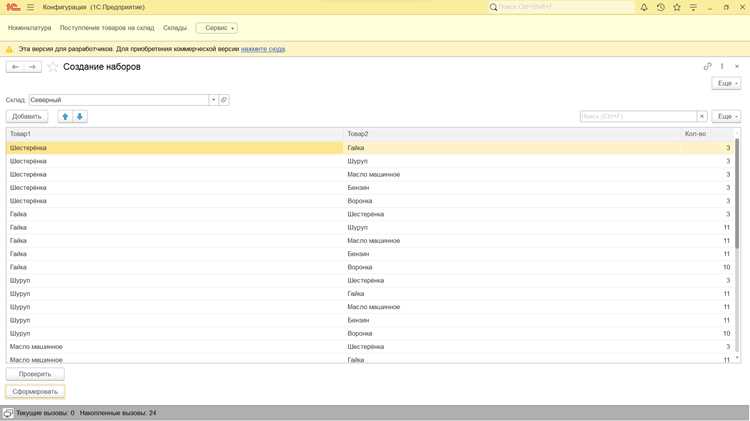
Task: Open the selected Склад item card
Action: (x=224, y=100)
